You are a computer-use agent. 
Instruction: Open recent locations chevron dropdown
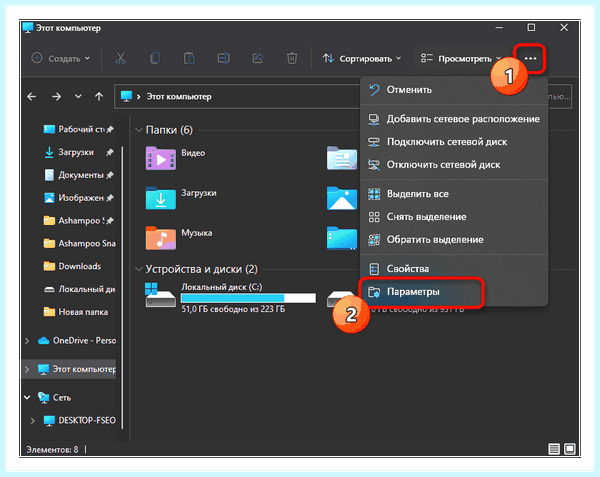coord(78,96)
